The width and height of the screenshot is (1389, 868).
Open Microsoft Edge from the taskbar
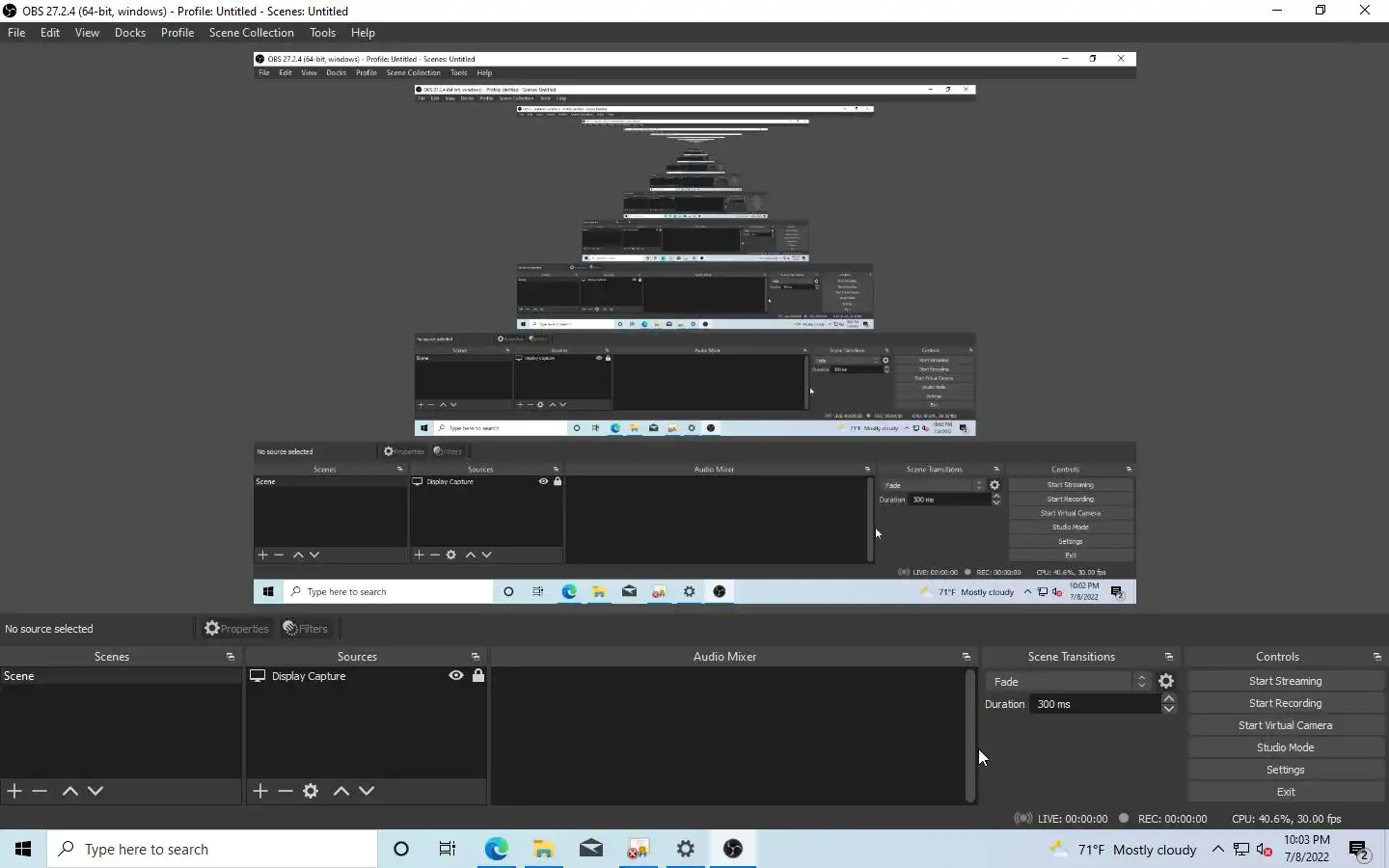coord(496,849)
